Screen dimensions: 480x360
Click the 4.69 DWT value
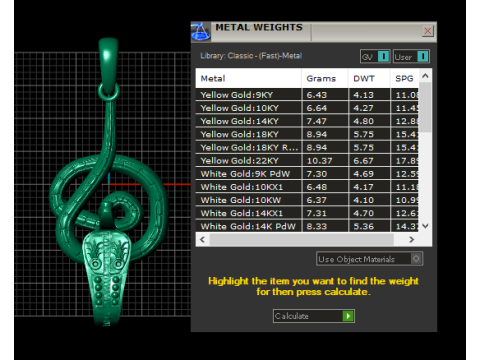[x=363, y=174]
